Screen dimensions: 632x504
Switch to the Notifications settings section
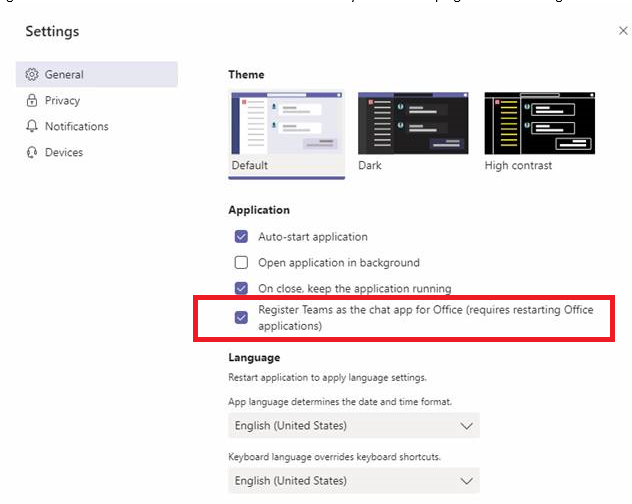pyautogui.click(x=97, y=126)
